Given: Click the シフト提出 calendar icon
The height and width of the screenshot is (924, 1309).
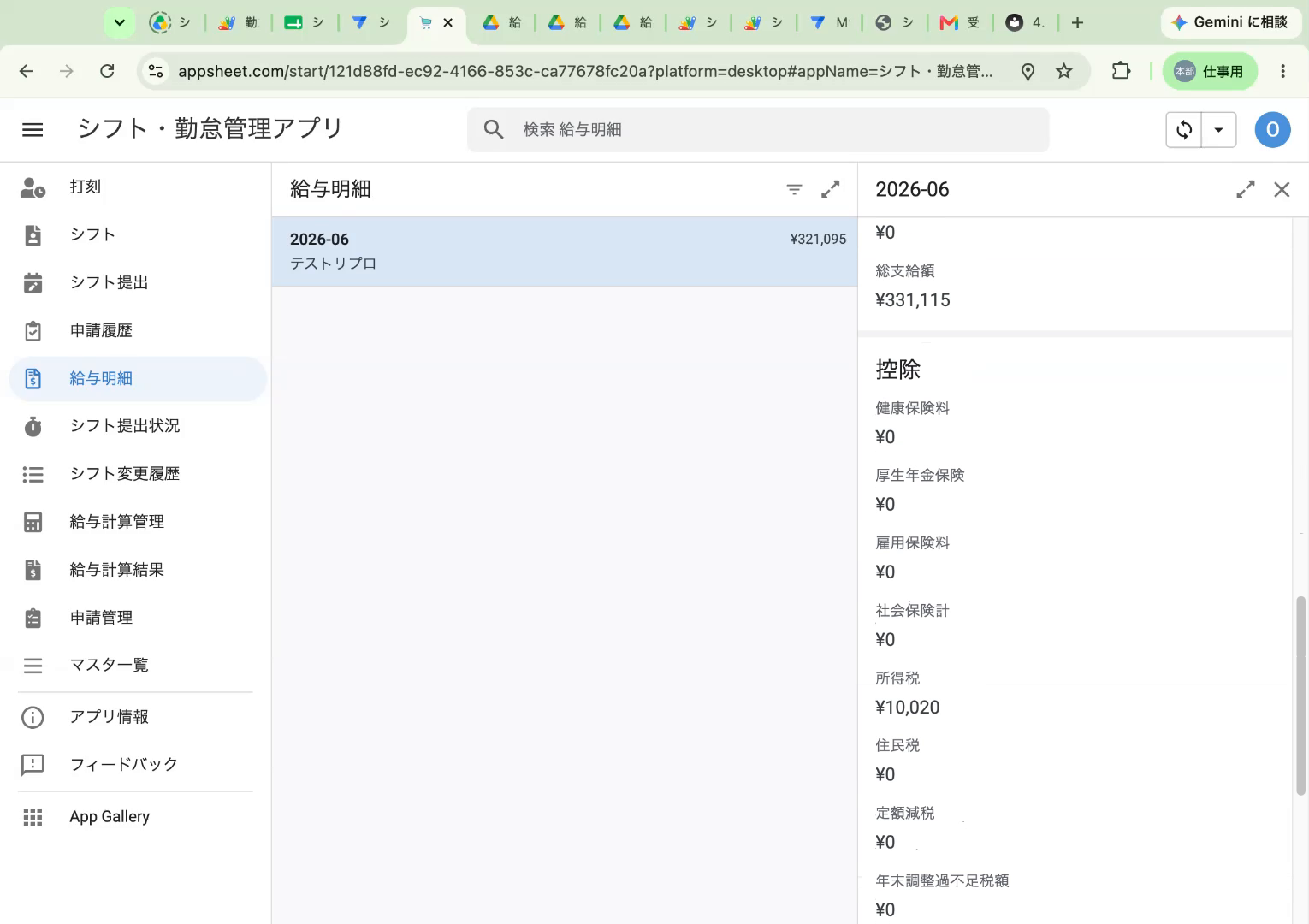Looking at the screenshot, I should click(x=33, y=283).
